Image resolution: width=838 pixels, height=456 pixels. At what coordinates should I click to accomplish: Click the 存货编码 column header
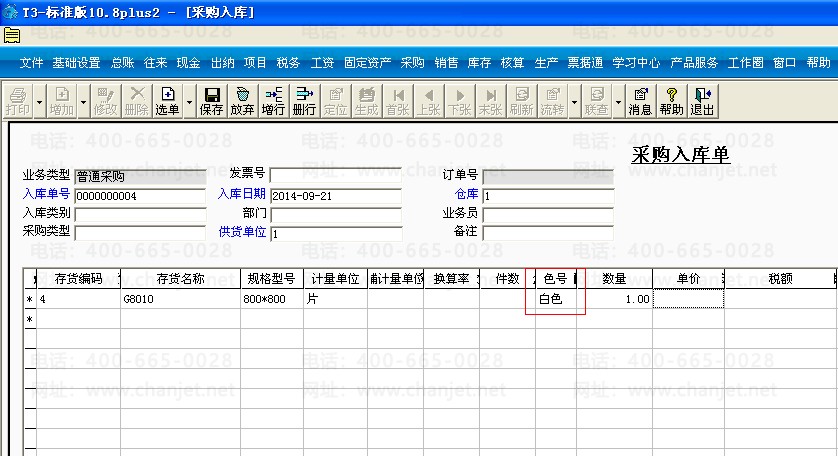(x=79, y=279)
